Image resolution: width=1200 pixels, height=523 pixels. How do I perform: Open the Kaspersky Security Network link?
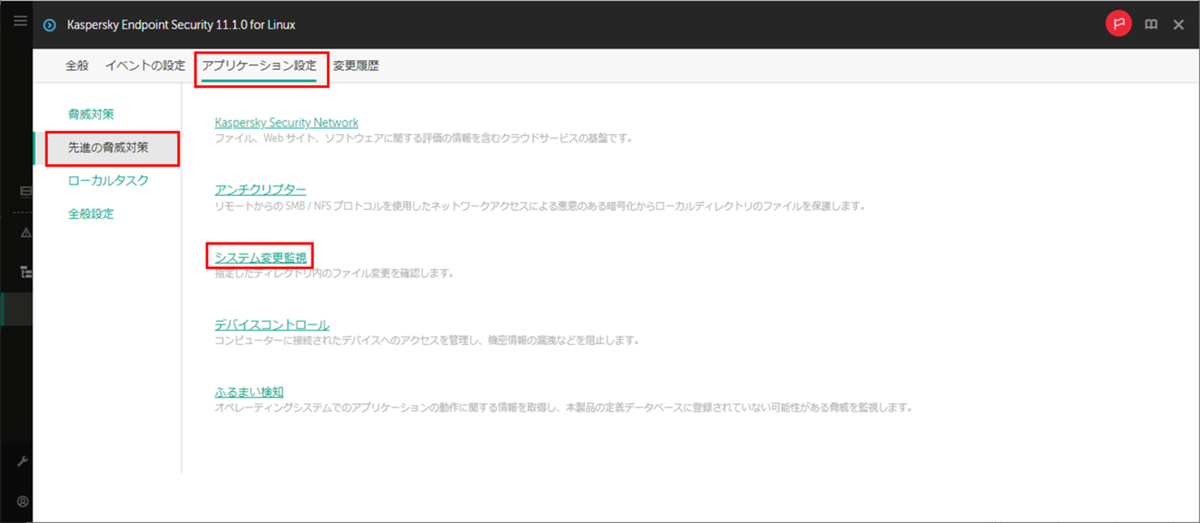[x=286, y=122]
